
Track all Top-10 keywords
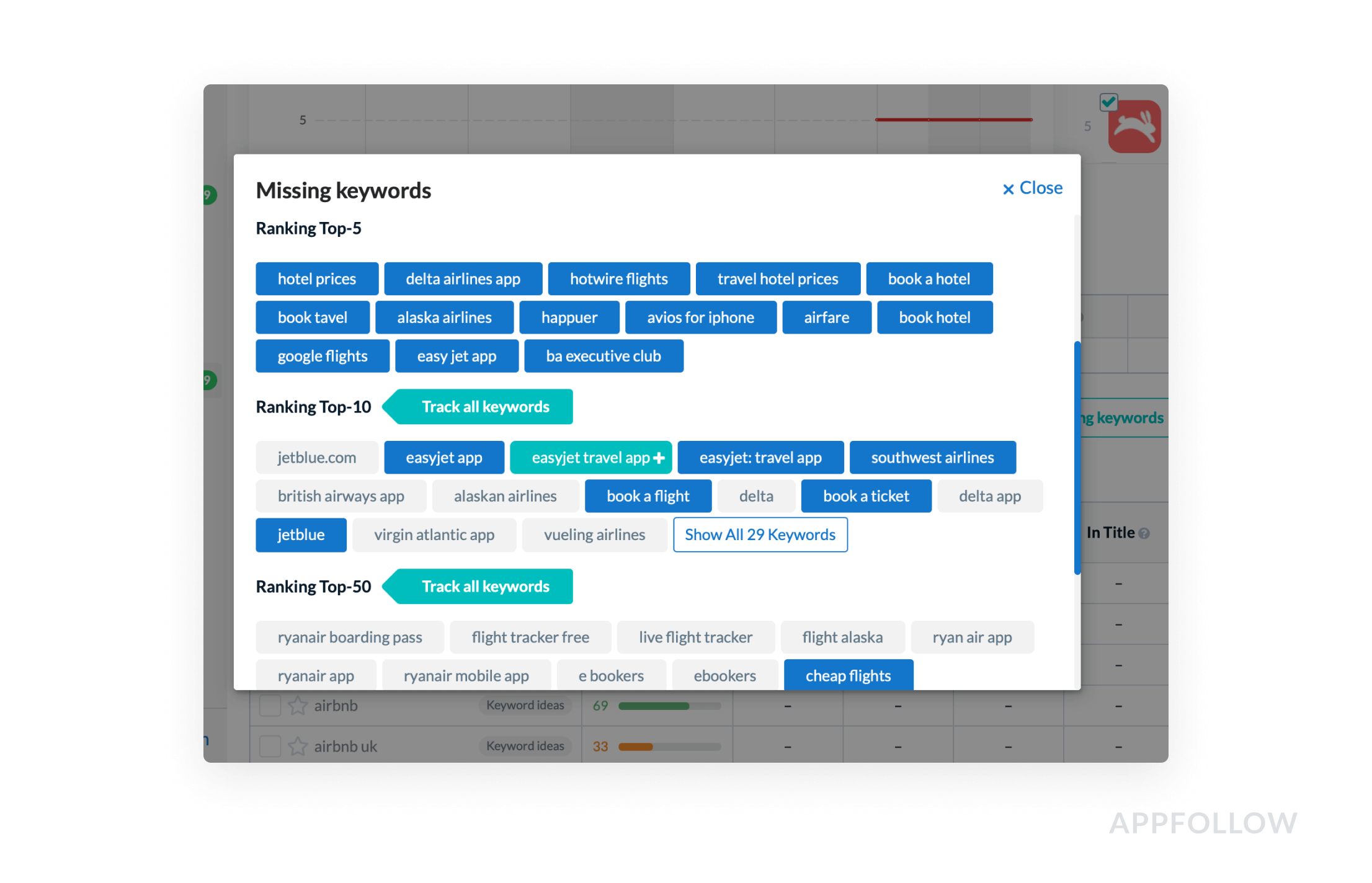tap(478, 407)
